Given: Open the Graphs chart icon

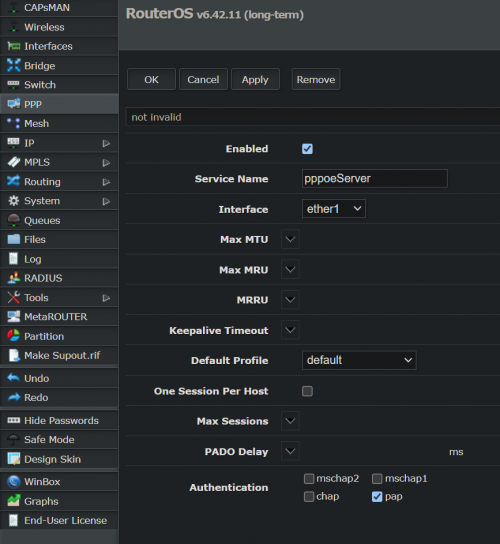Looking at the screenshot, I should (x=14, y=501).
